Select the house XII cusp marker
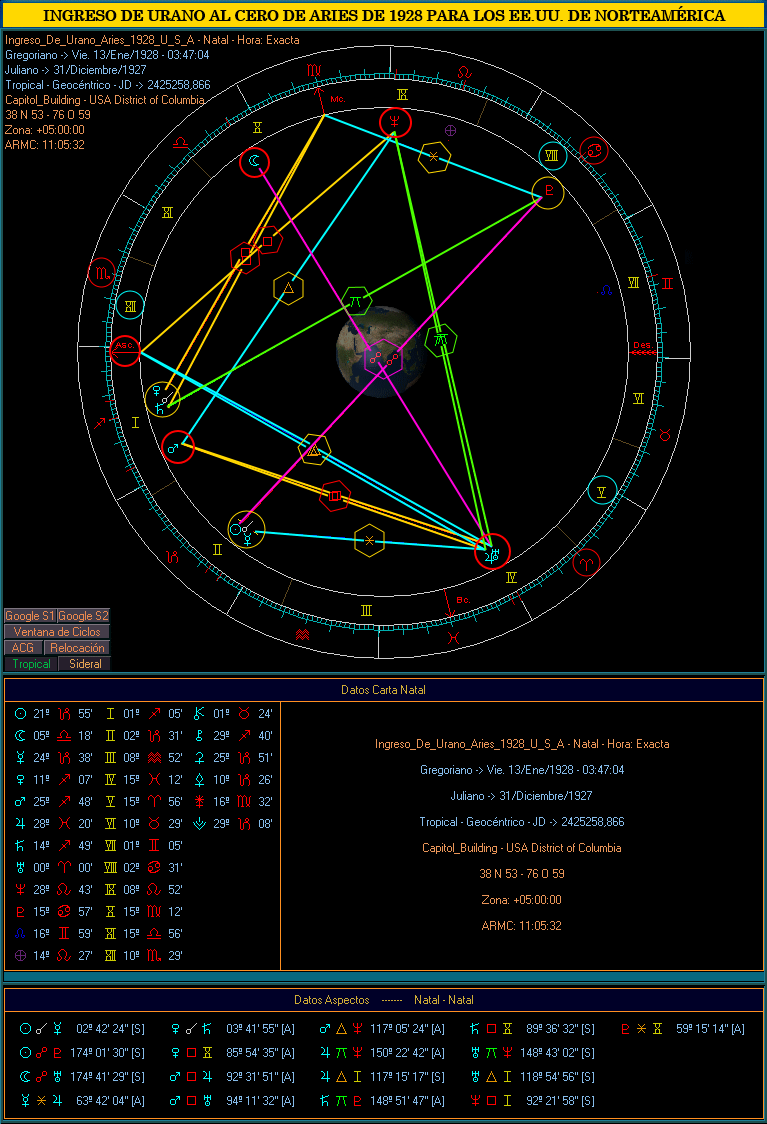This screenshot has height=1124, width=767. pos(130,306)
